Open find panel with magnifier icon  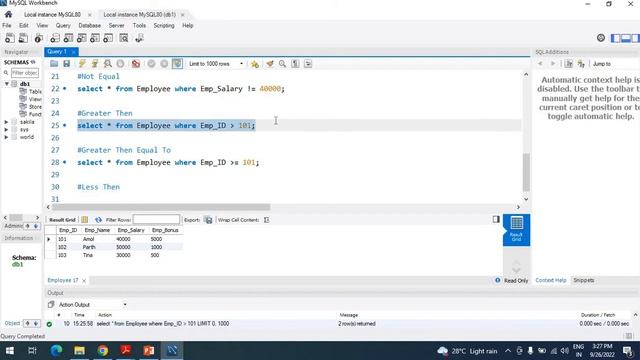[282, 64]
